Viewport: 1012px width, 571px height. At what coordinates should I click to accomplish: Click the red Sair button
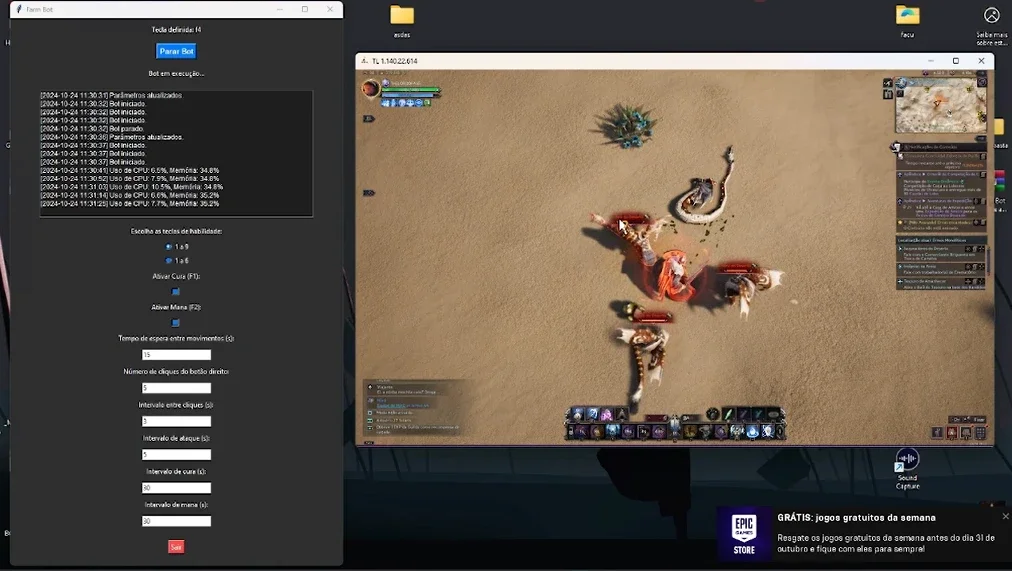point(176,547)
